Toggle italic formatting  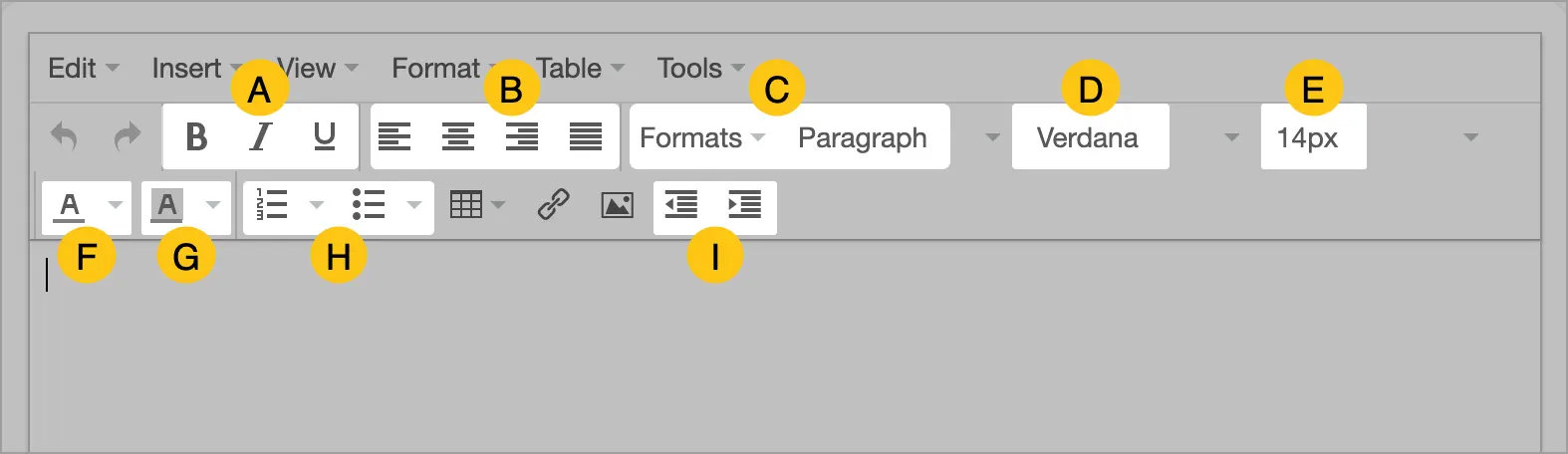click(261, 136)
